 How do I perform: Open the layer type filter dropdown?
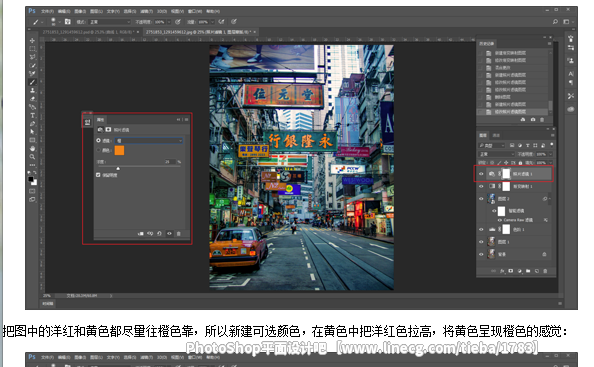(x=492, y=145)
